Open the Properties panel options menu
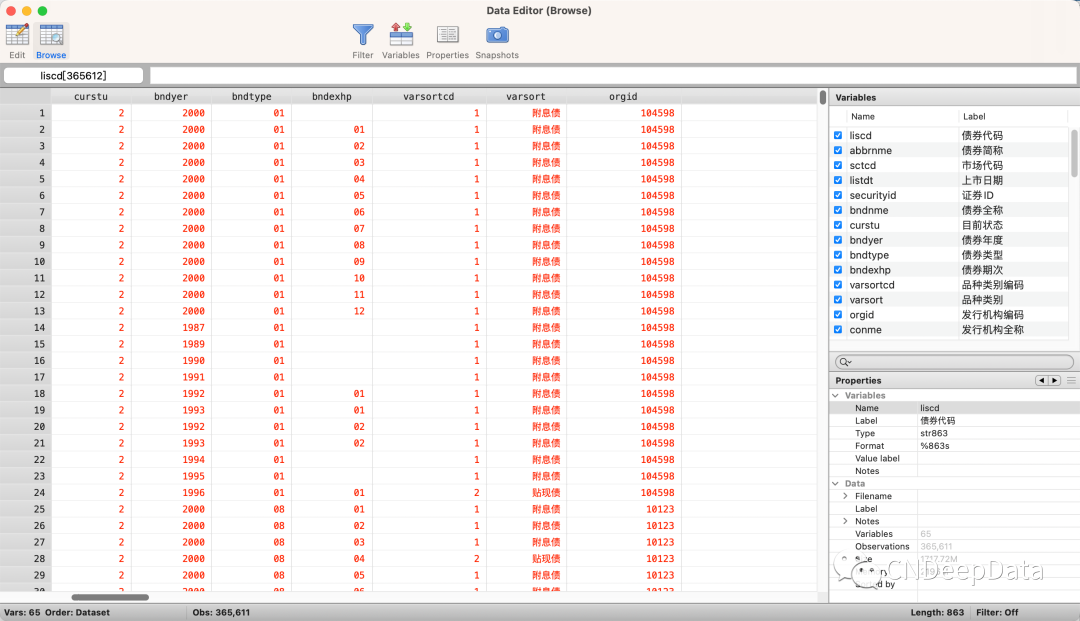Viewport: 1080px width, 621px height. tap(1071, 380)
